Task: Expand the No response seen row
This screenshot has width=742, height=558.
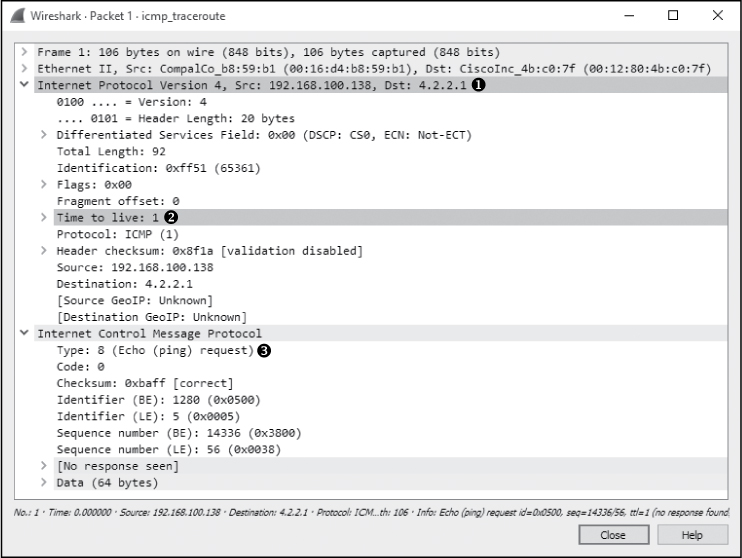Action: [44, 466]
